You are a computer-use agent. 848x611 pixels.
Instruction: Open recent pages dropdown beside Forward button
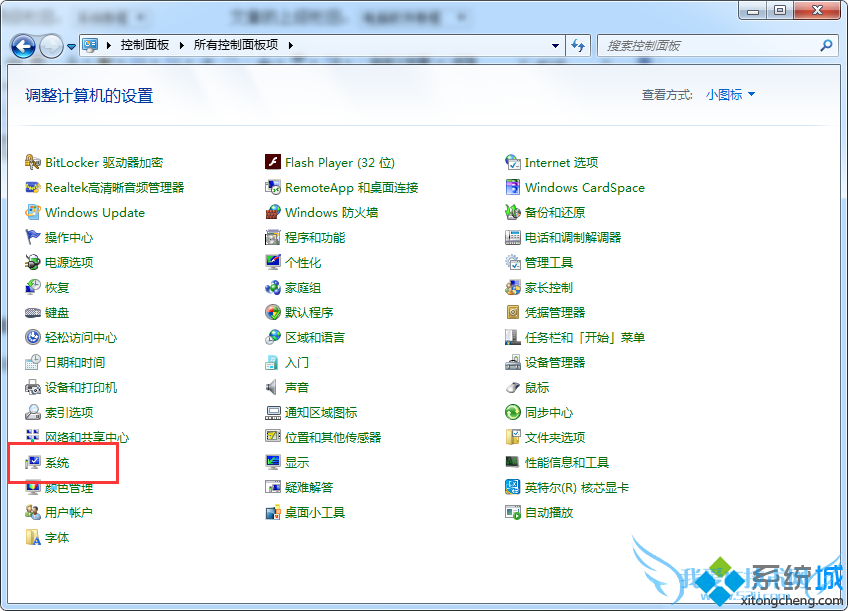coord(71,47)
